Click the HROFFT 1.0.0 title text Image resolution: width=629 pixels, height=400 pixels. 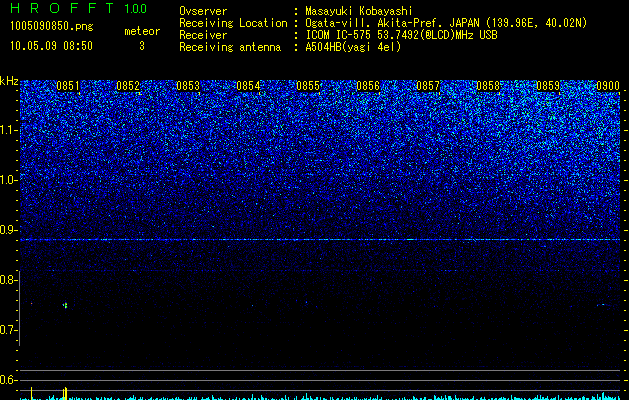pyautogui.click(x=79, y=8)
